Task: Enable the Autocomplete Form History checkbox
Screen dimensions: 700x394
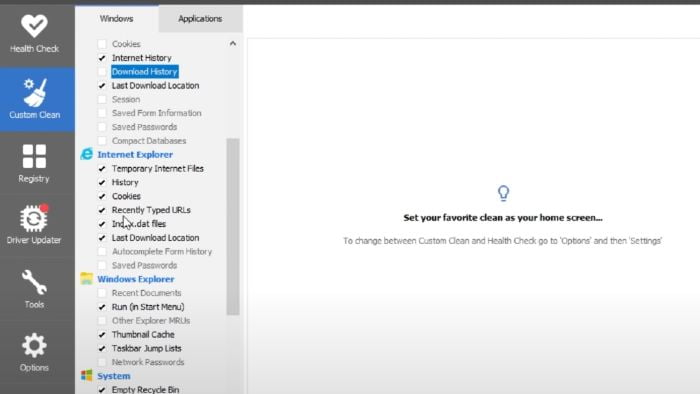Action: click(102, 252)
